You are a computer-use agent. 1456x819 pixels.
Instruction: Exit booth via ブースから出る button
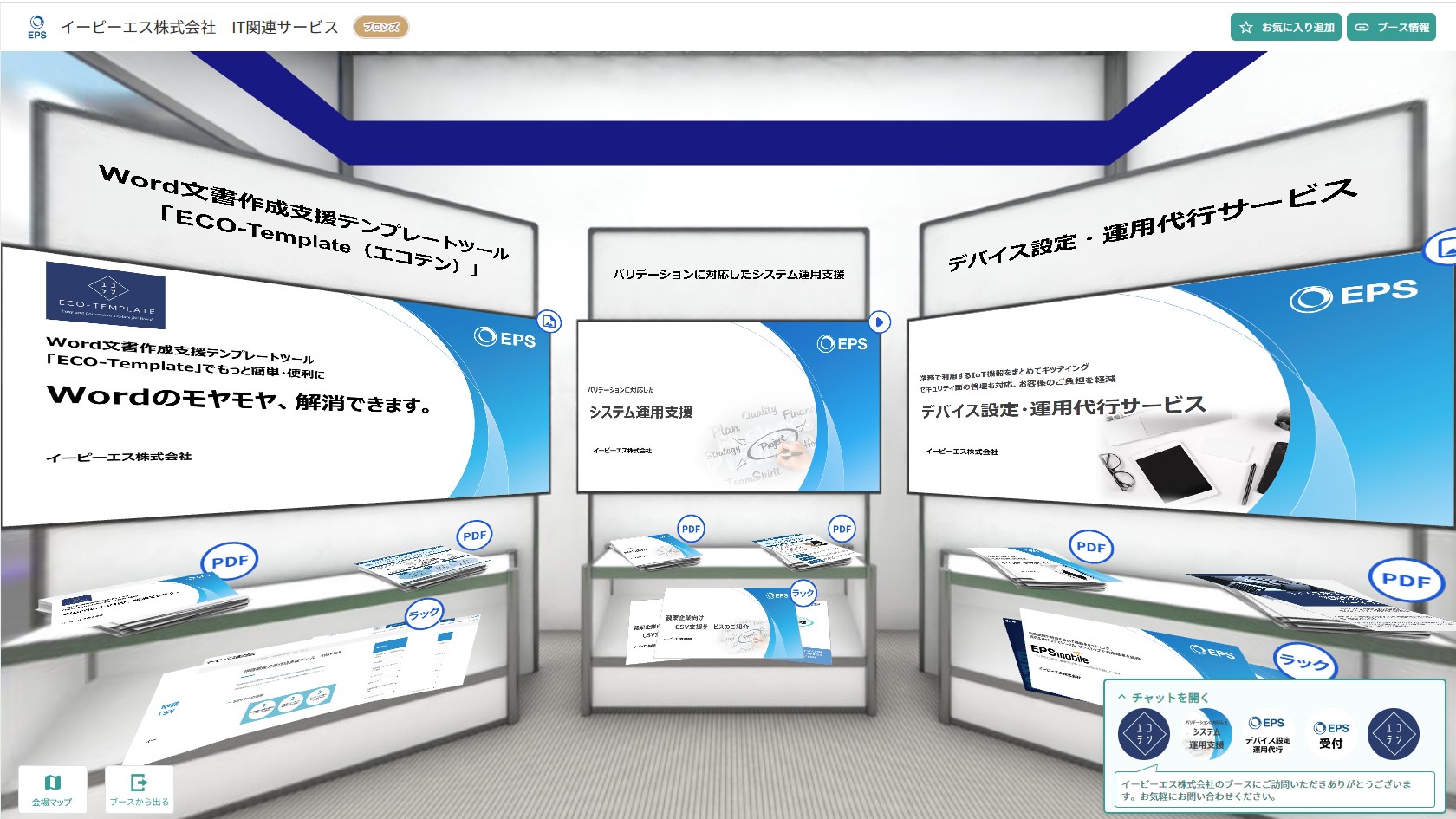tap(139, 789)
